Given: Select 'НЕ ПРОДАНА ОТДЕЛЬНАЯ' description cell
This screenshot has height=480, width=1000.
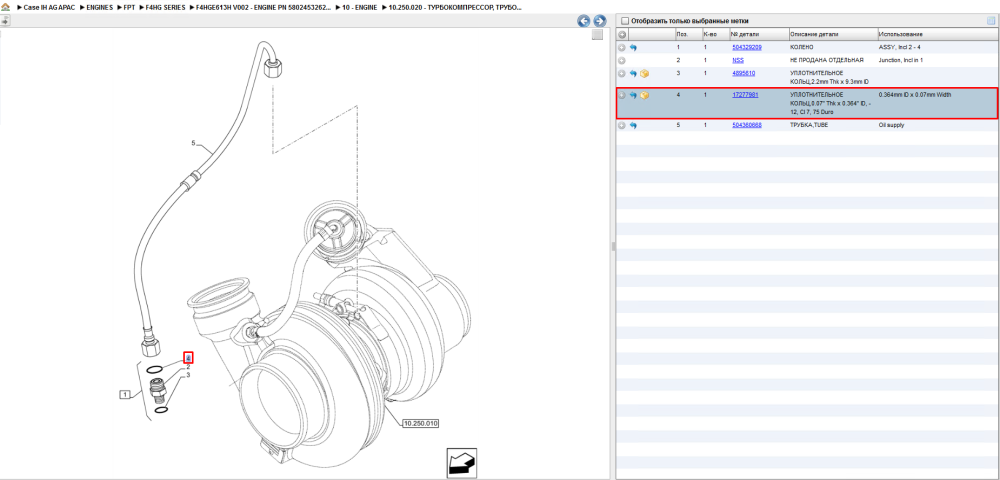Looking at the screenshot, I should 827,60.
